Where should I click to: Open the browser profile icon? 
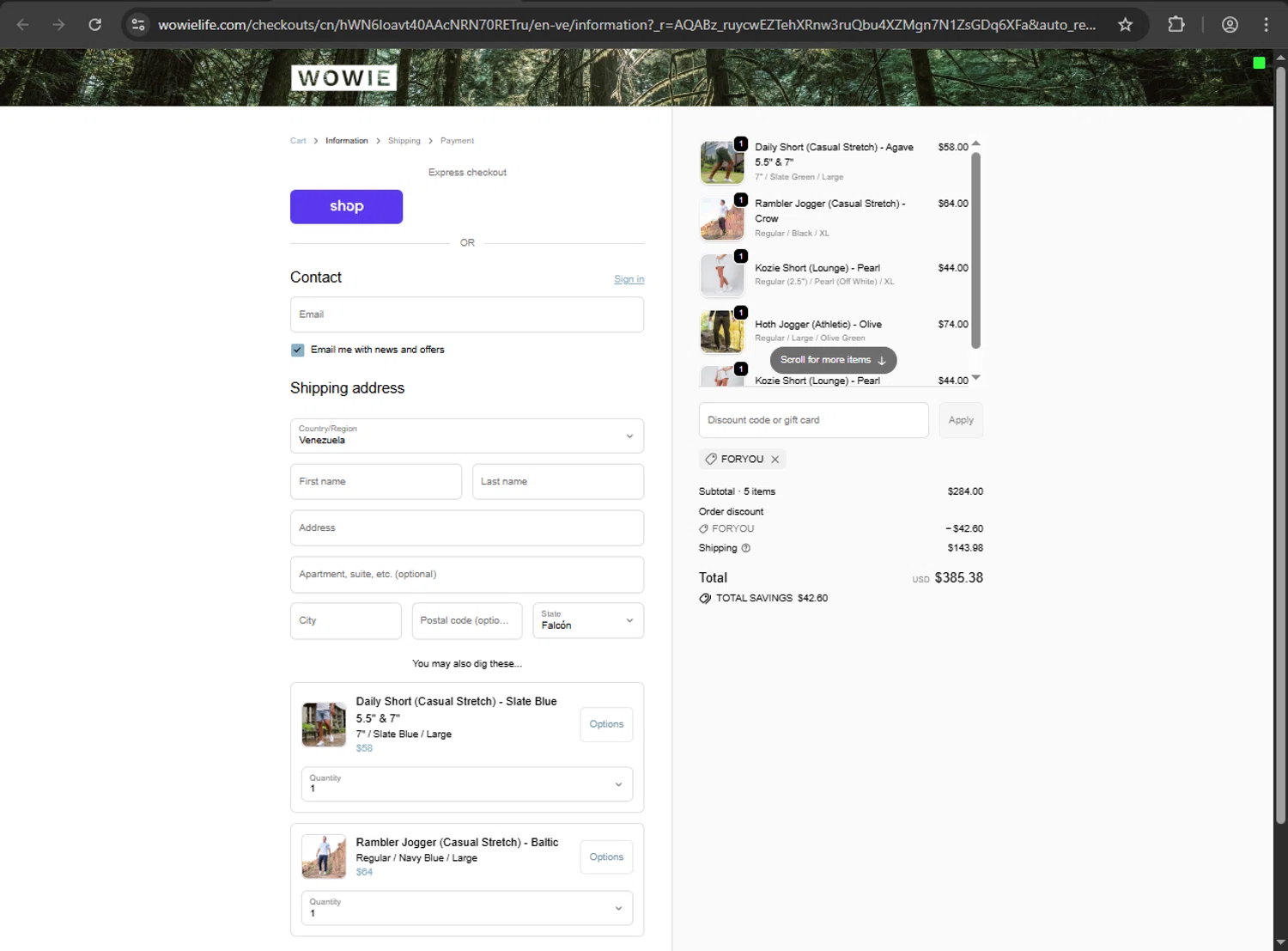1230,25
